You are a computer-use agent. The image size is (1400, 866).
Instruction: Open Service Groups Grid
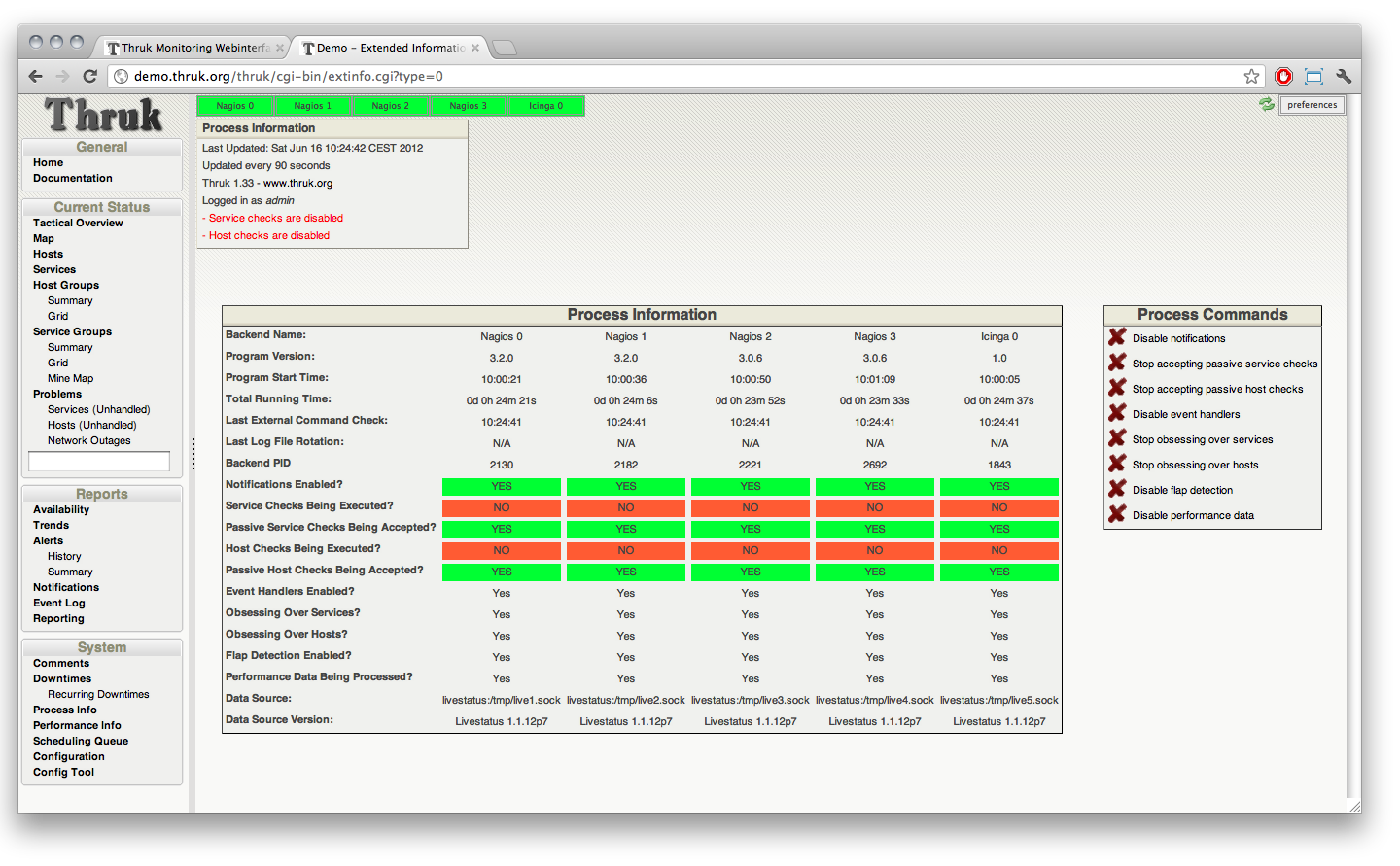[x=58, y=363]
